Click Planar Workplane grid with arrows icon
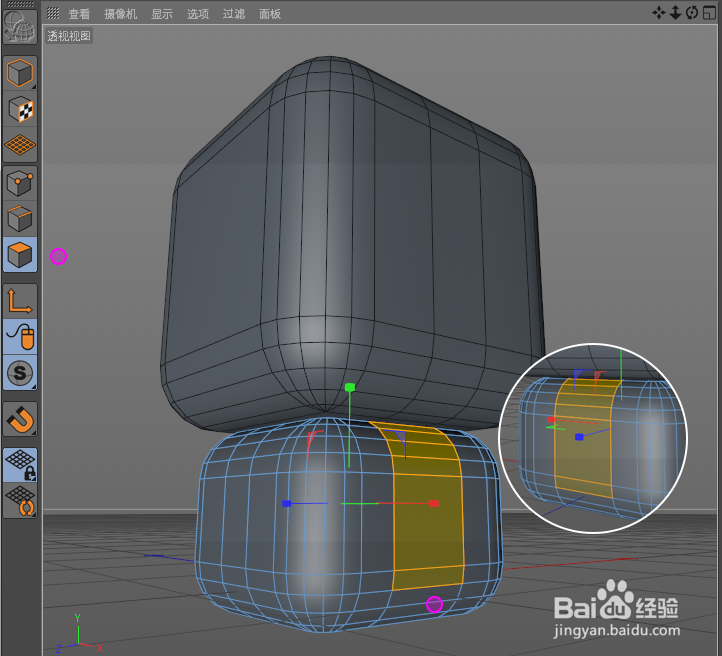722x656 pixels. click(20, 501)
